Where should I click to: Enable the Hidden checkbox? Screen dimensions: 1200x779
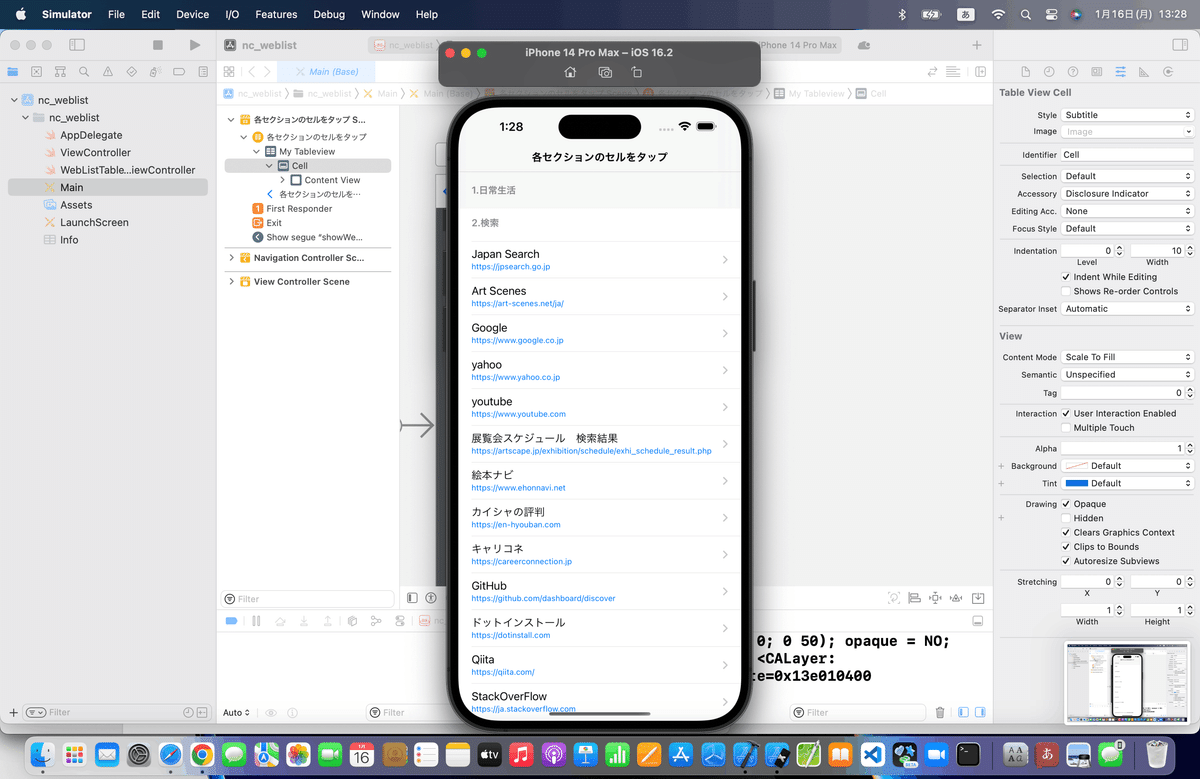pos(1066,518)
